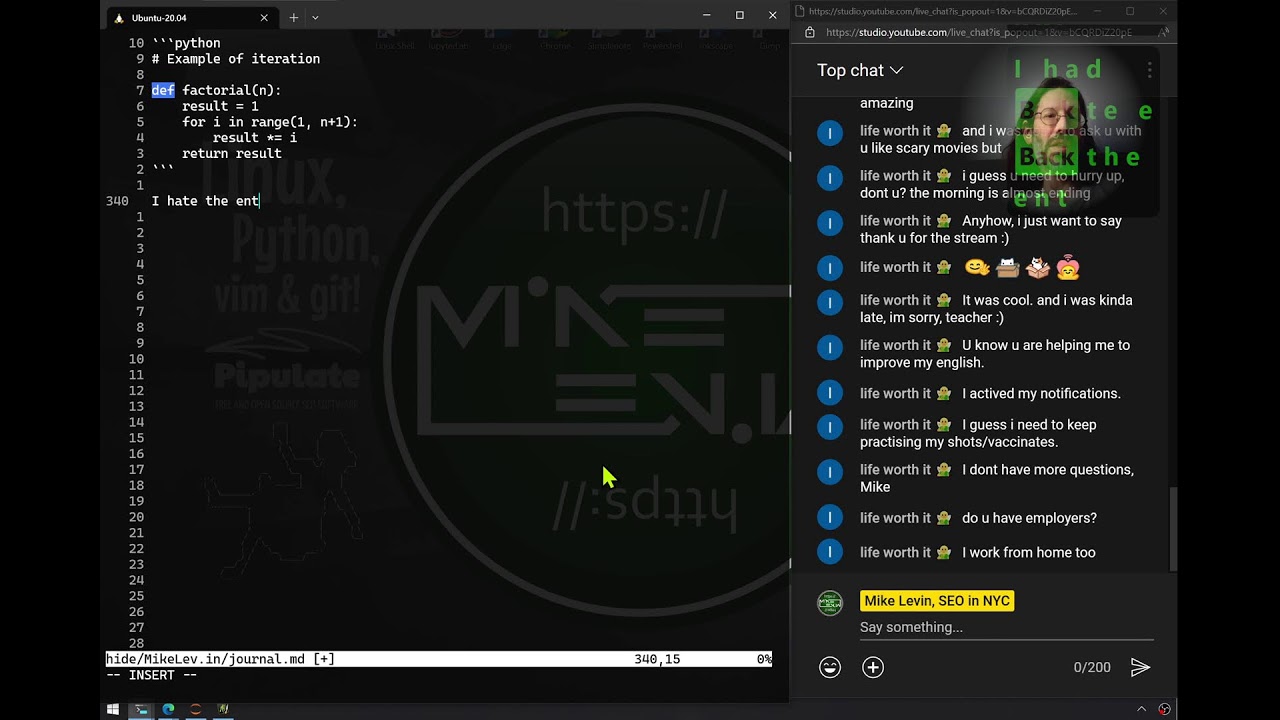Click the 'return result' line in vim
1280x720 pixels.
coord(232,153)
